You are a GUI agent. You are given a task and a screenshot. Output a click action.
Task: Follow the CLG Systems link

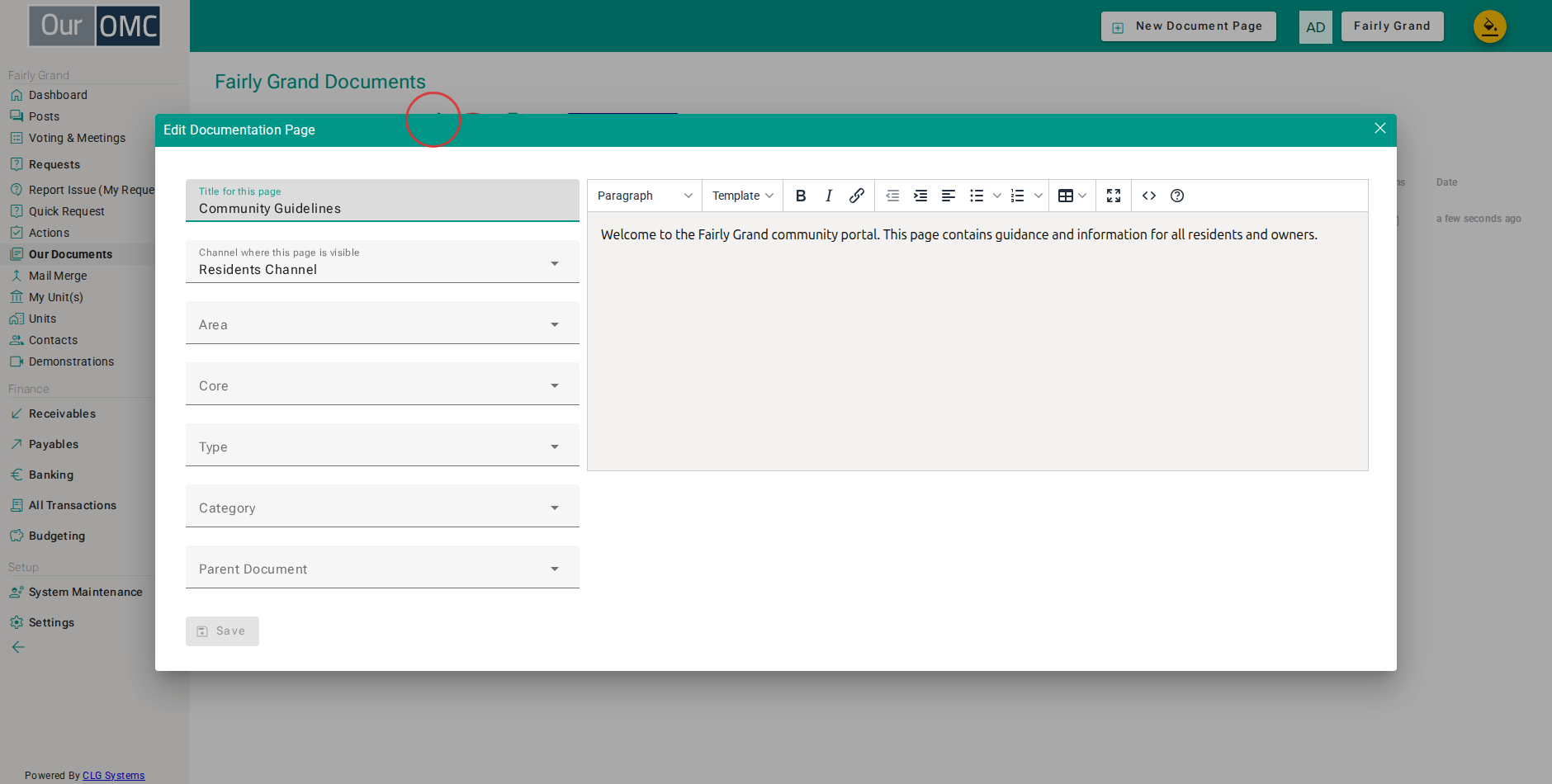click(113, 776)
